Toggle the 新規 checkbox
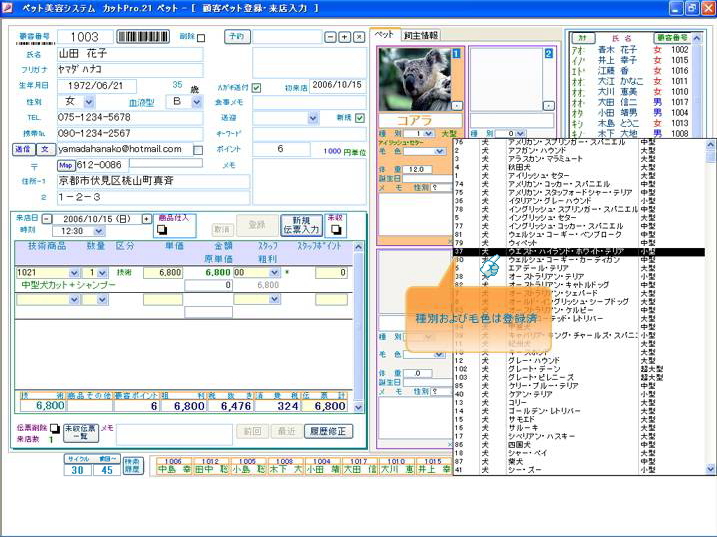The height and width of the screenshot is (538, 717). coord(360,118)
